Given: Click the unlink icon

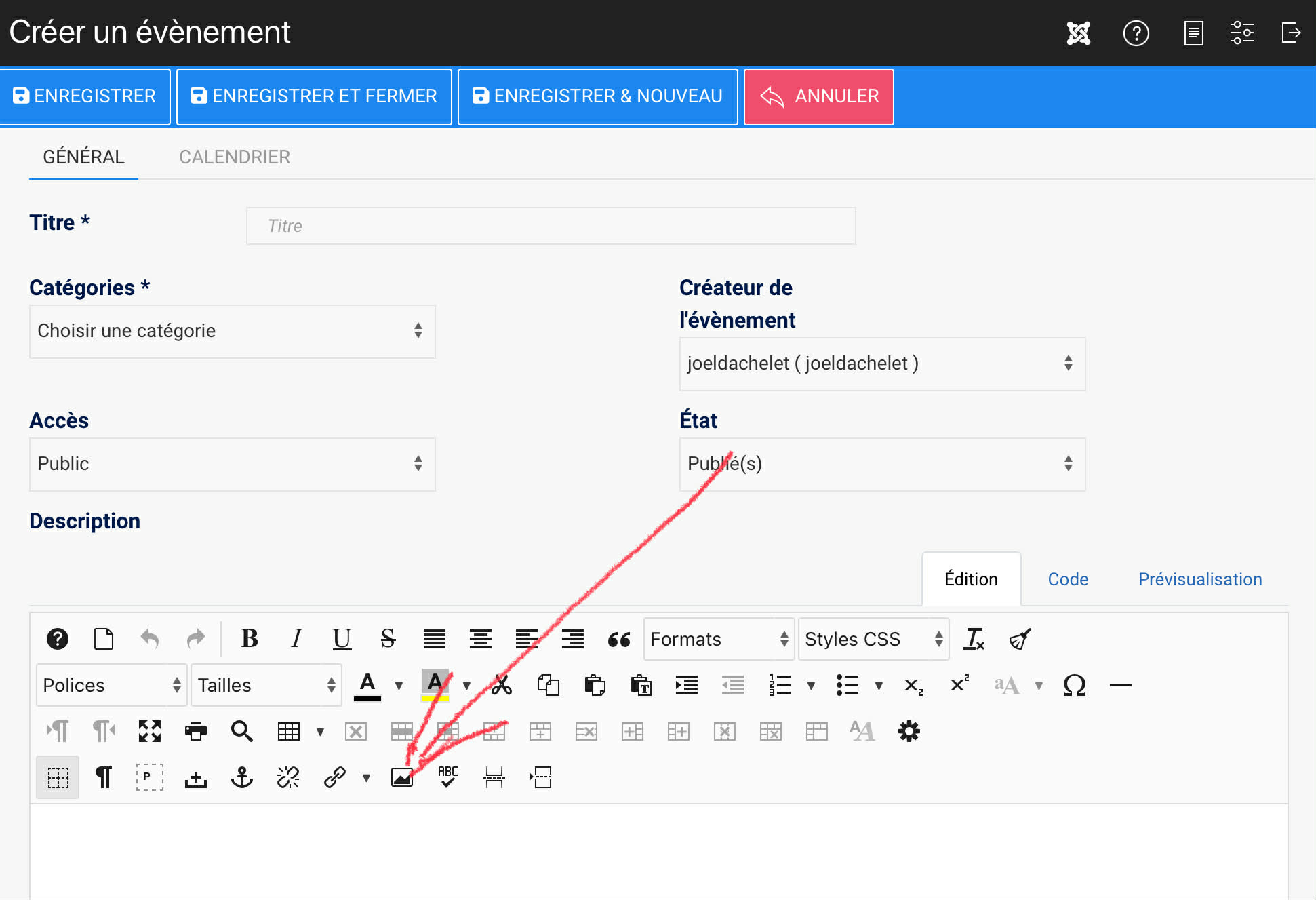Looking at the screenshot, I should coord(287,777).
